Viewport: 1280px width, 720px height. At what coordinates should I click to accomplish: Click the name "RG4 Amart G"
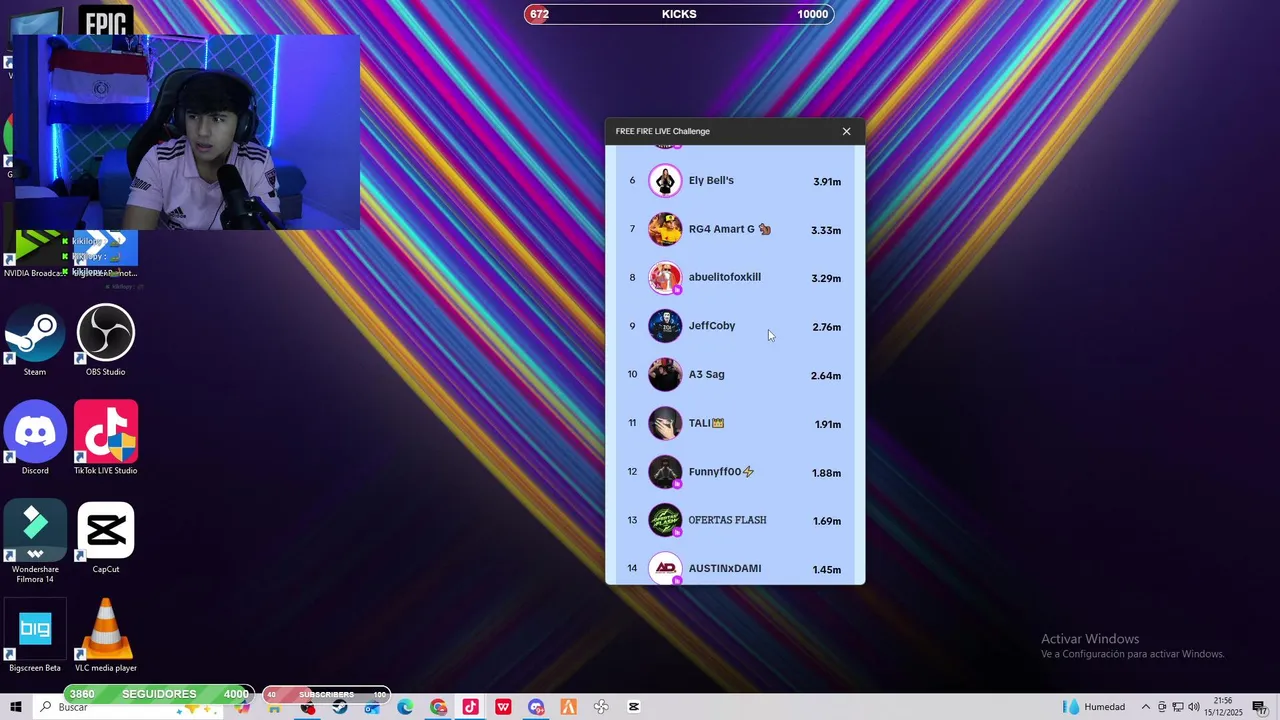722,229
